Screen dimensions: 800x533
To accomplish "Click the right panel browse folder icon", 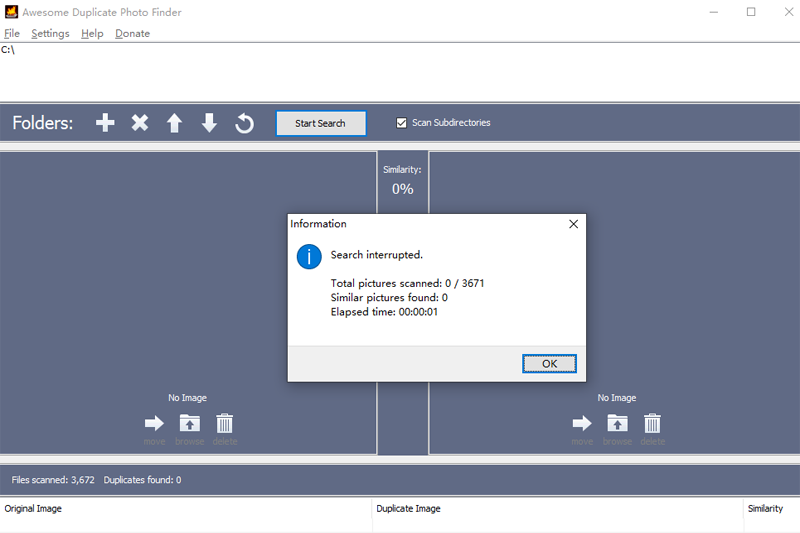I will 617,423.
